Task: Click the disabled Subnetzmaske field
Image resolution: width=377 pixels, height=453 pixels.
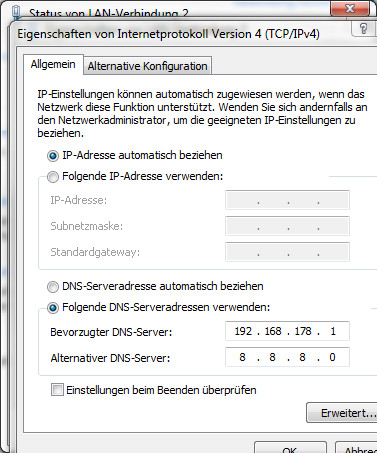Action: pyautogui.click(x=287, y=226)
